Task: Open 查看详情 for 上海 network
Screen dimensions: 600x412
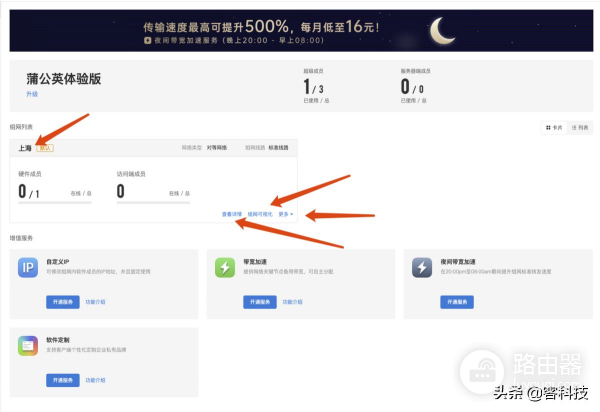Action: point(232,214)
